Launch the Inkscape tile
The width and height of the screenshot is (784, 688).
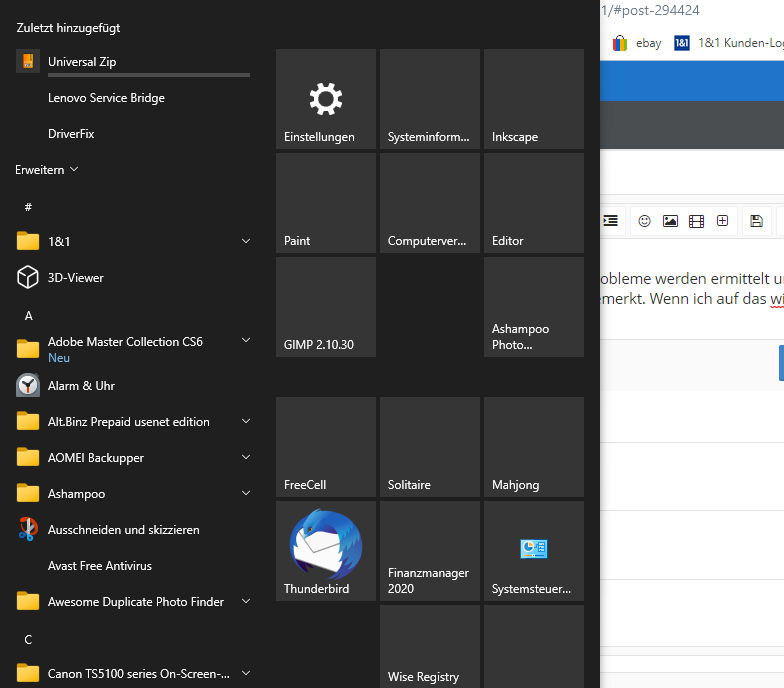tap(534, 99)
